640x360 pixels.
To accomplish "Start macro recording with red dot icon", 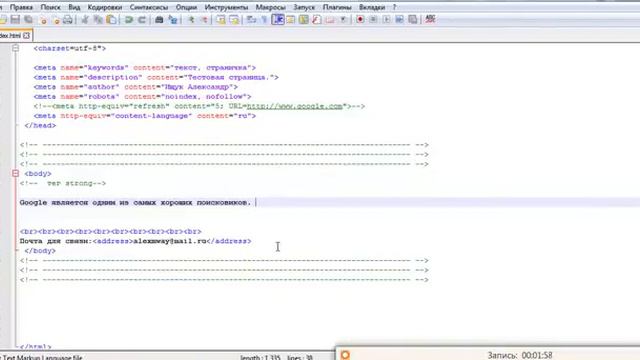I will click(360, 19).
